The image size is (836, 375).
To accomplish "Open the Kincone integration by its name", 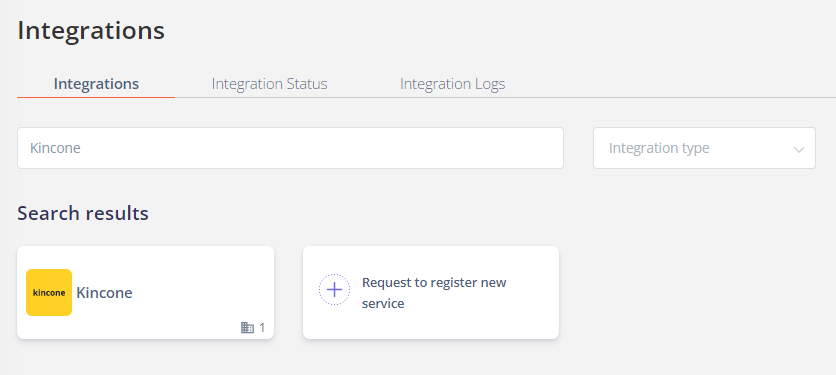I will click(104, 292).
